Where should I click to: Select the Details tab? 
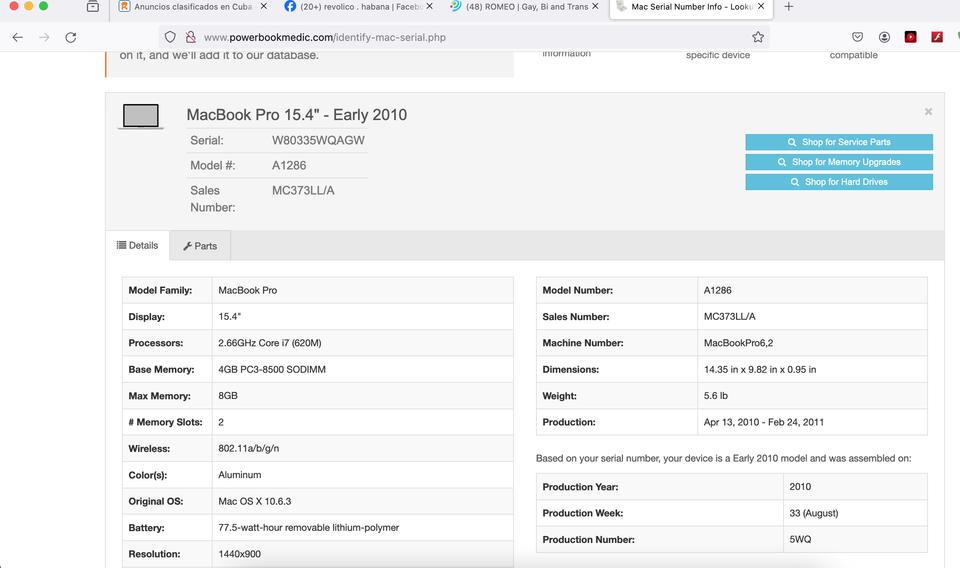click(137, 245)
